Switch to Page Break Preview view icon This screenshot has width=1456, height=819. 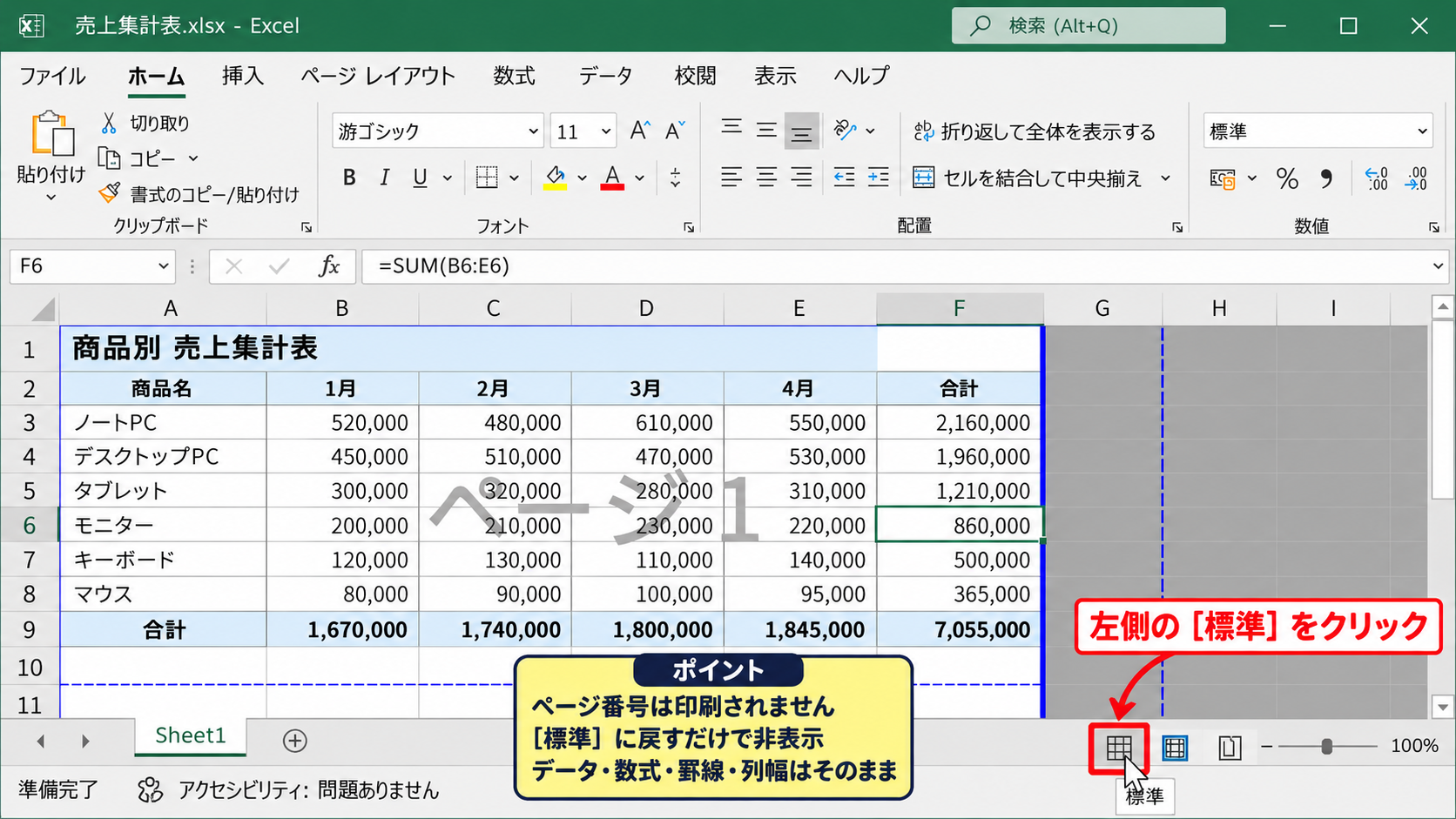coord(1175,747)
